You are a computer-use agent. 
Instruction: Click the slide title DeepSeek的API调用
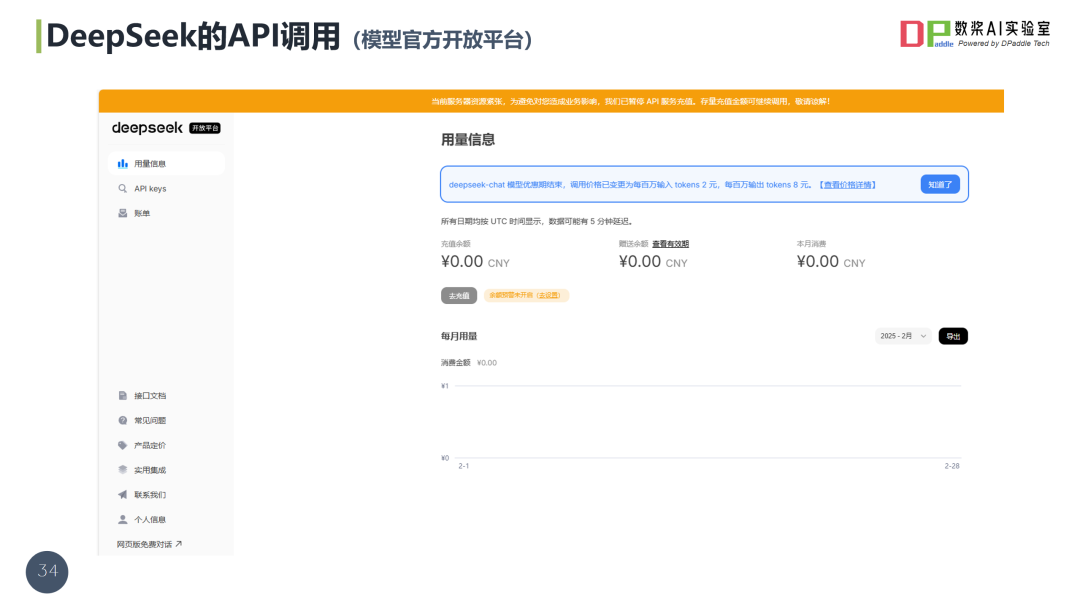tap(193, 36)
